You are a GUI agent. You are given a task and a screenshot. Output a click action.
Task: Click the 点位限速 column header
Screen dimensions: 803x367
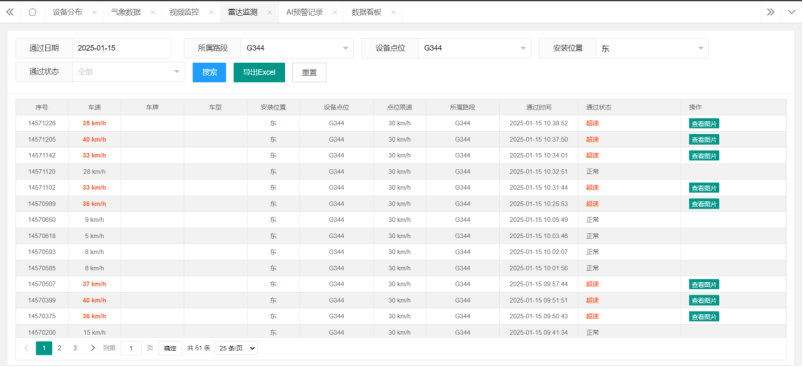399,107
